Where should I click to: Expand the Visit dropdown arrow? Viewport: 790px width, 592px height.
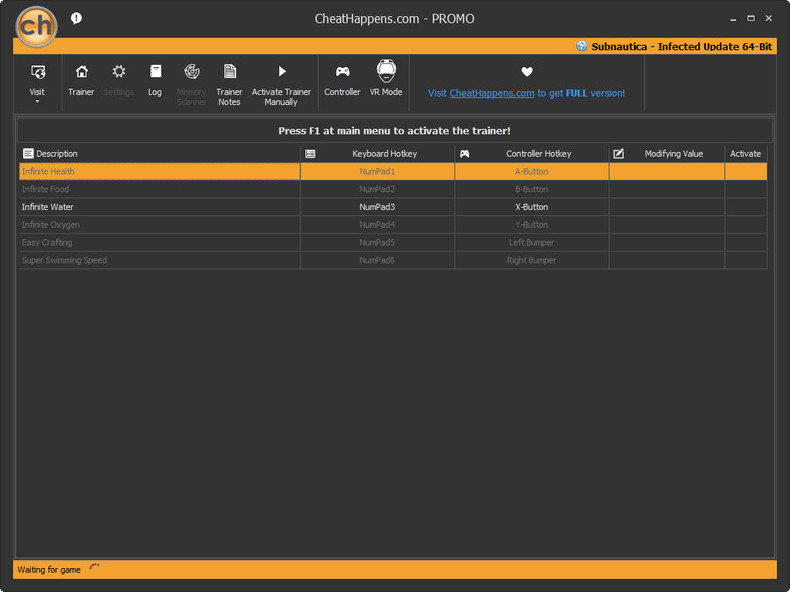click(x=37, y=102)
